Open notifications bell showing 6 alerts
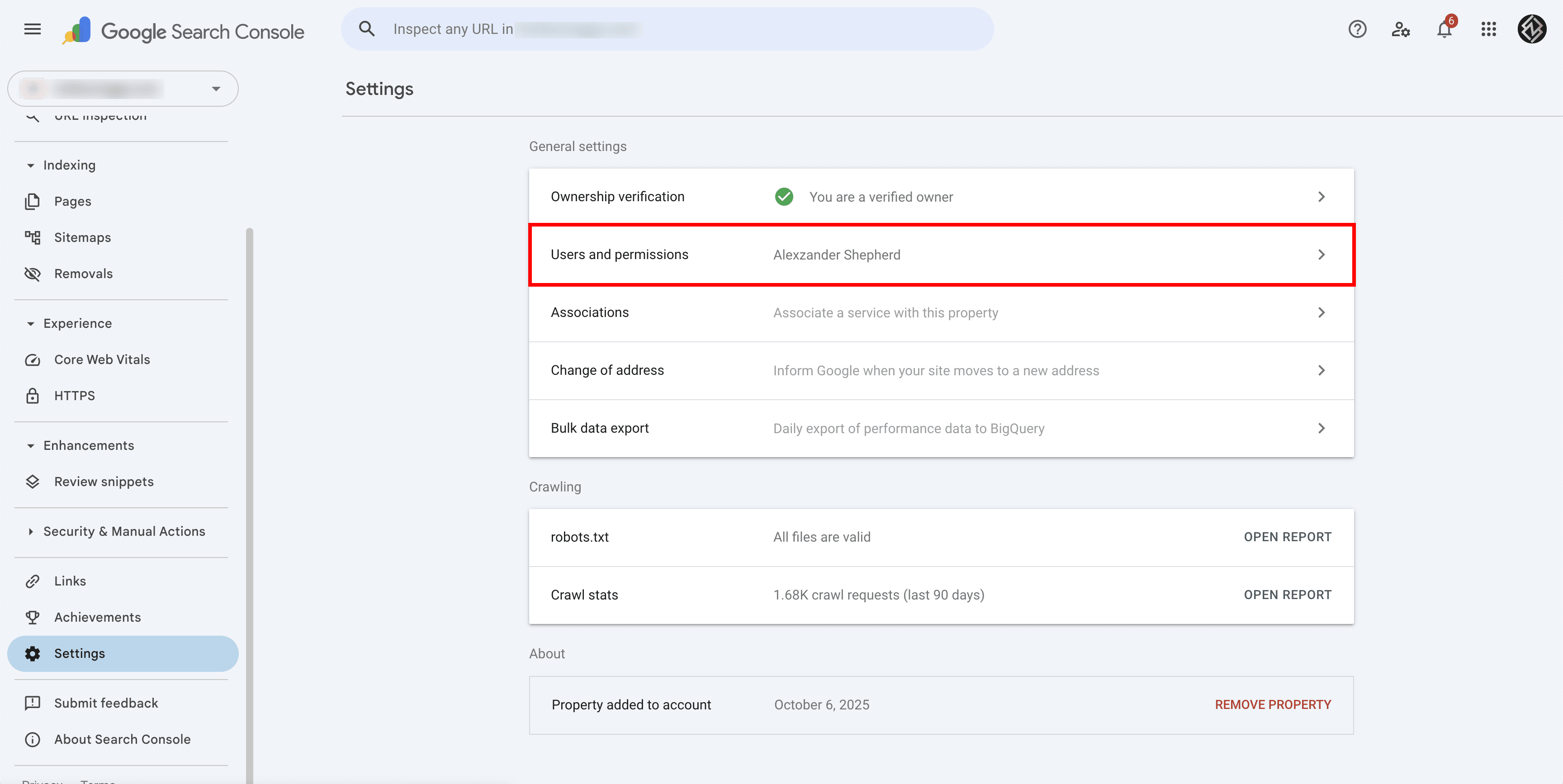 tap(1444, 29)
